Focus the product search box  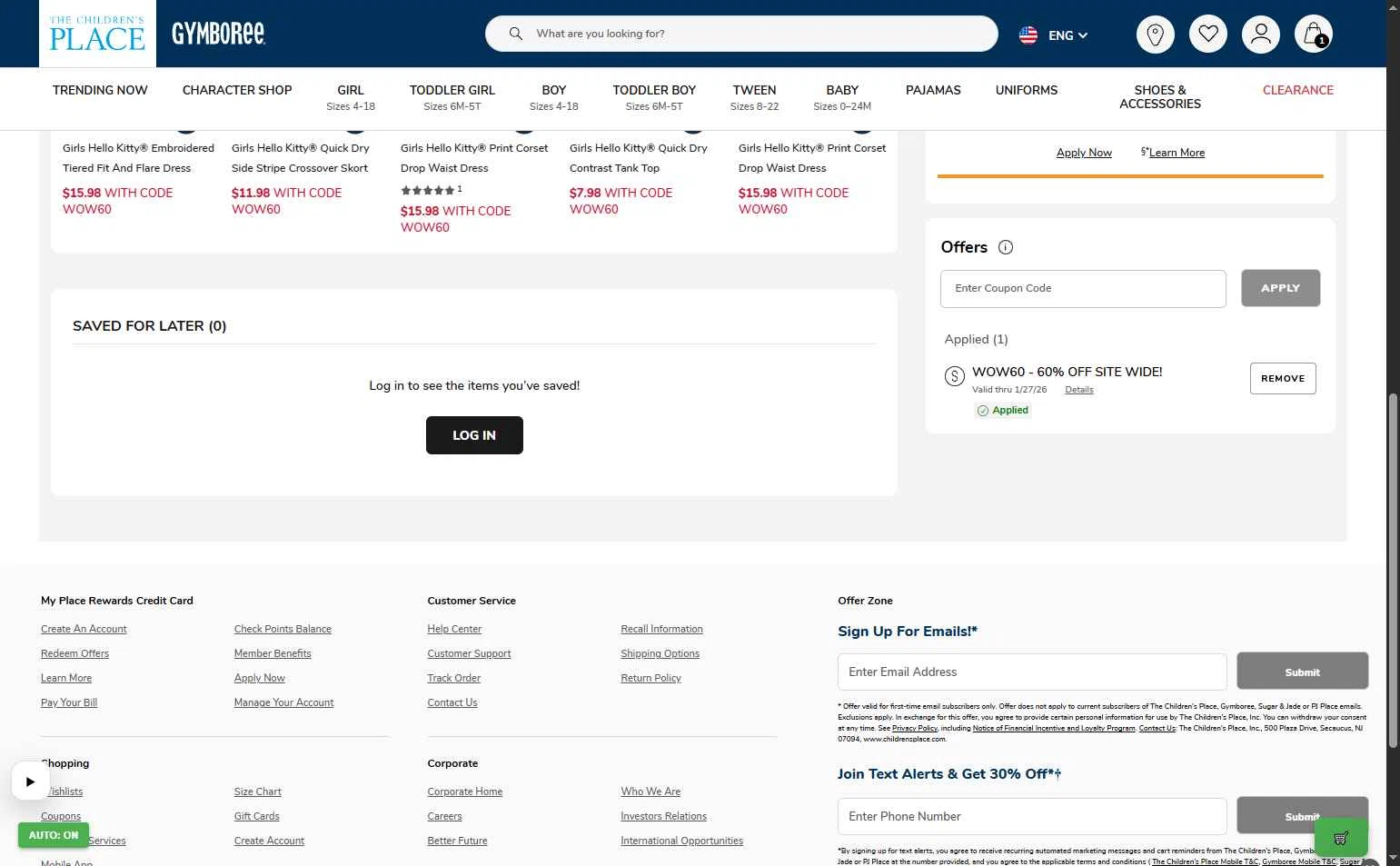(741, 34)
